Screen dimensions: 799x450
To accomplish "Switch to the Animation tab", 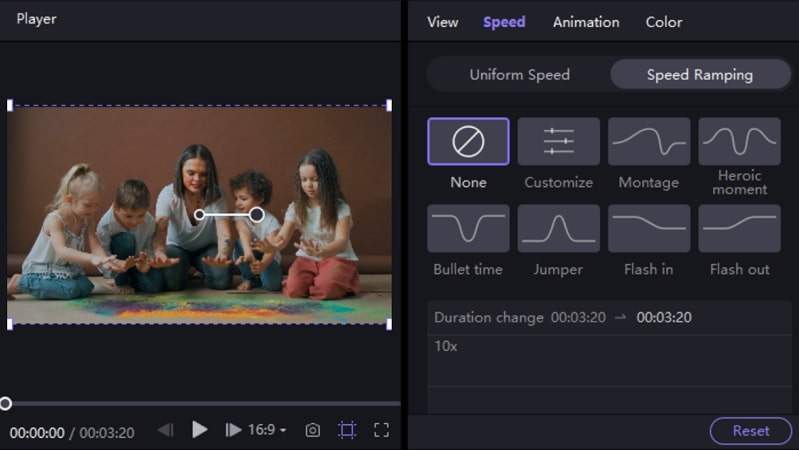I will [586, 22].
